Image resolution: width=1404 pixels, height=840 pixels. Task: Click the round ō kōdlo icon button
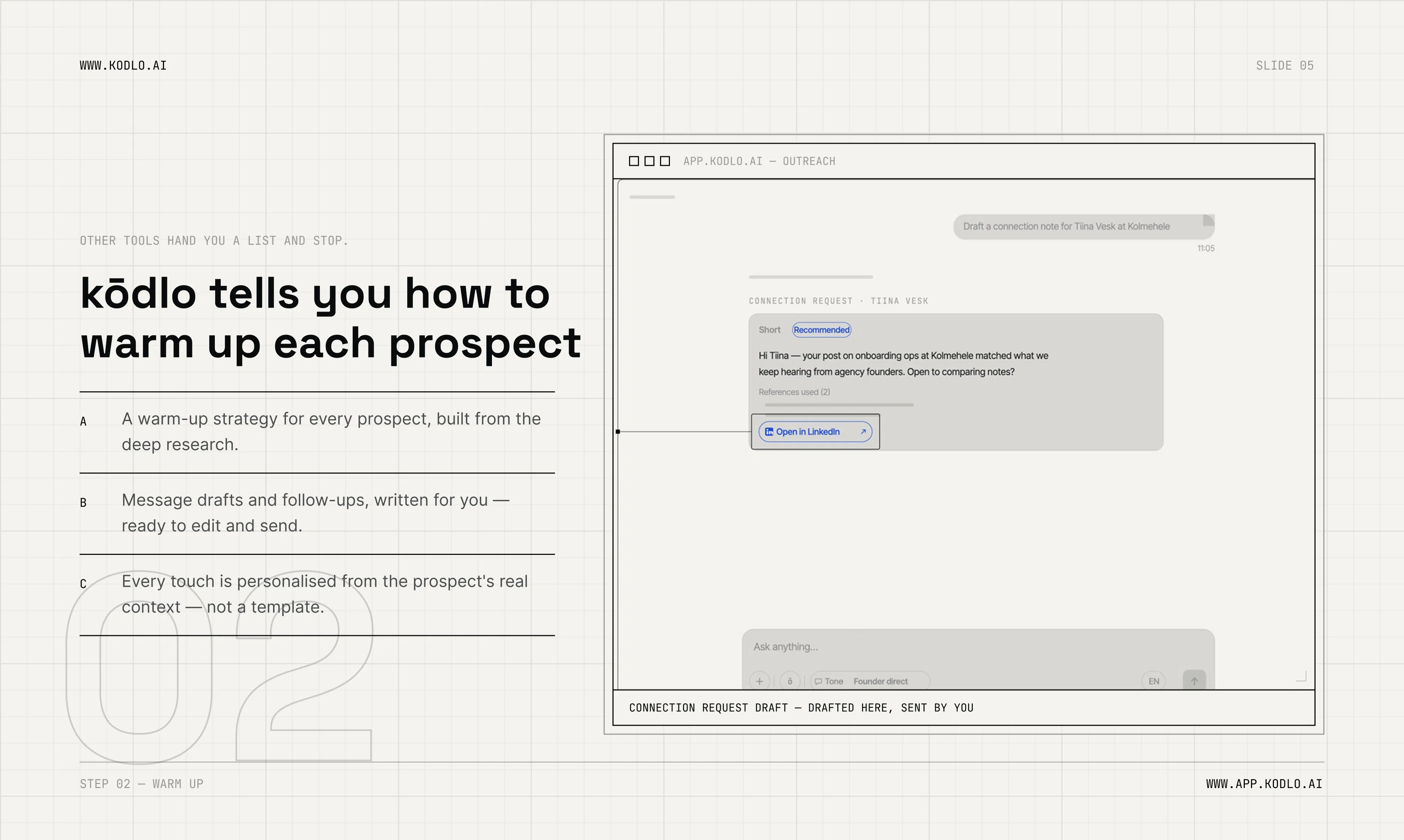[x=790, y=681]
